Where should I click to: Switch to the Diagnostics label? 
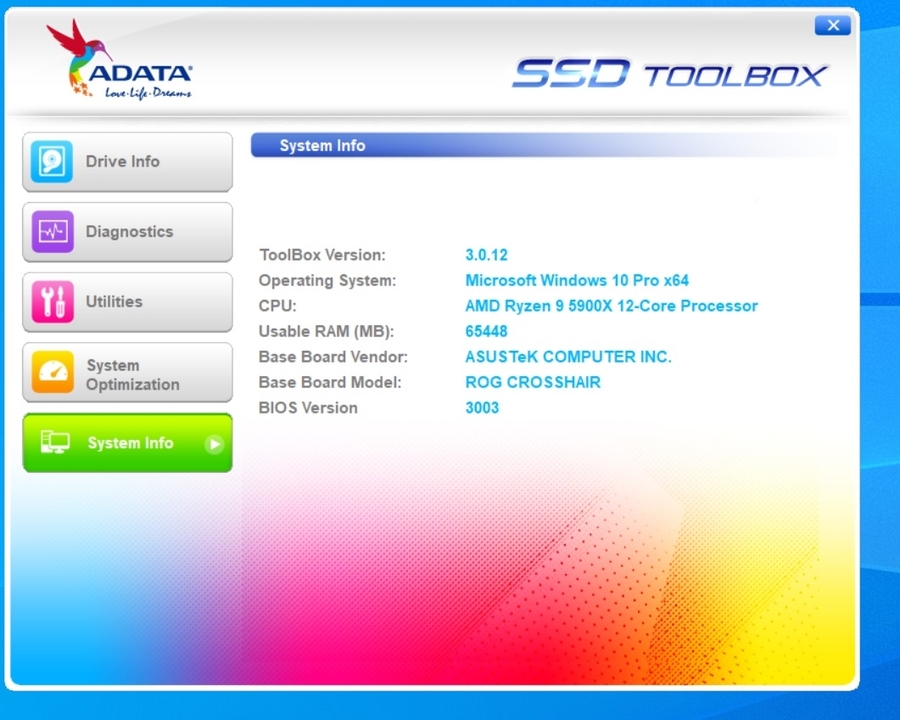(x=129, y=231)
